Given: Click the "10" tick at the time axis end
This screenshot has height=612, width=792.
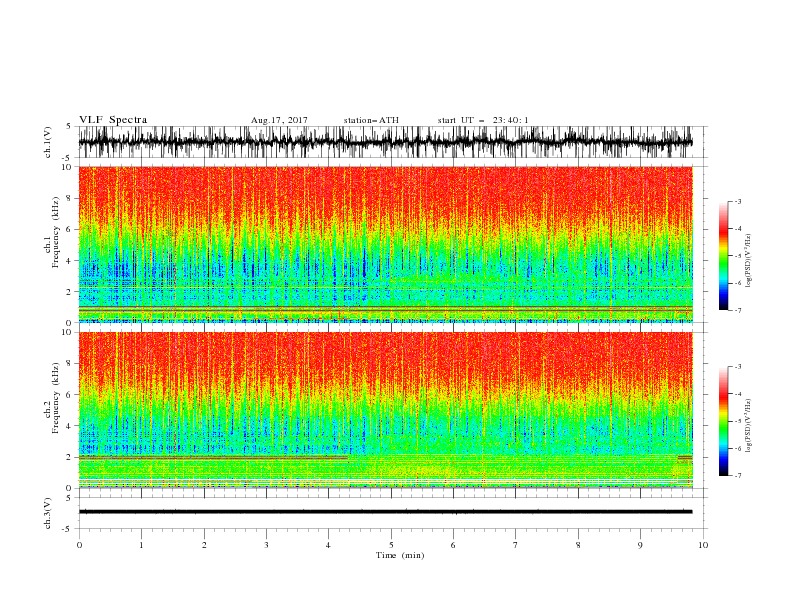Looking at the screenshot, I should (x=703, y=545).
